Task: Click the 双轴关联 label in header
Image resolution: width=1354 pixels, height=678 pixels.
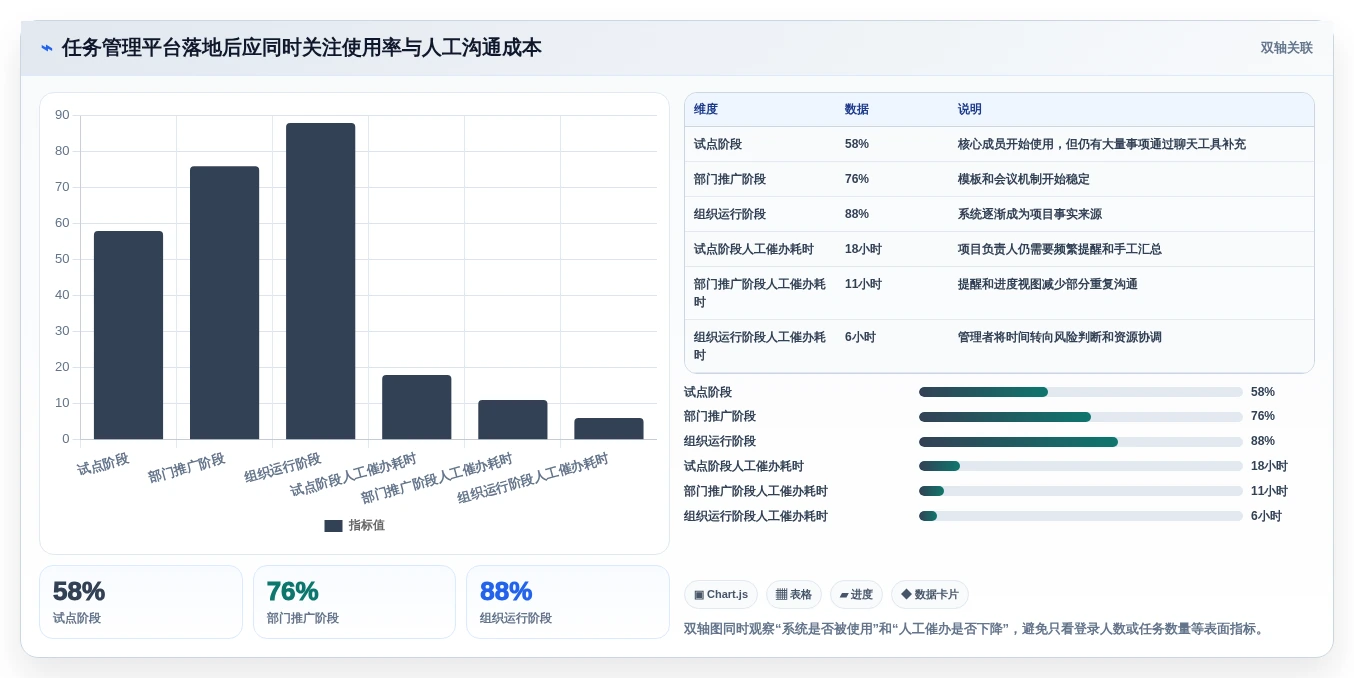Action: [1286, 48]
